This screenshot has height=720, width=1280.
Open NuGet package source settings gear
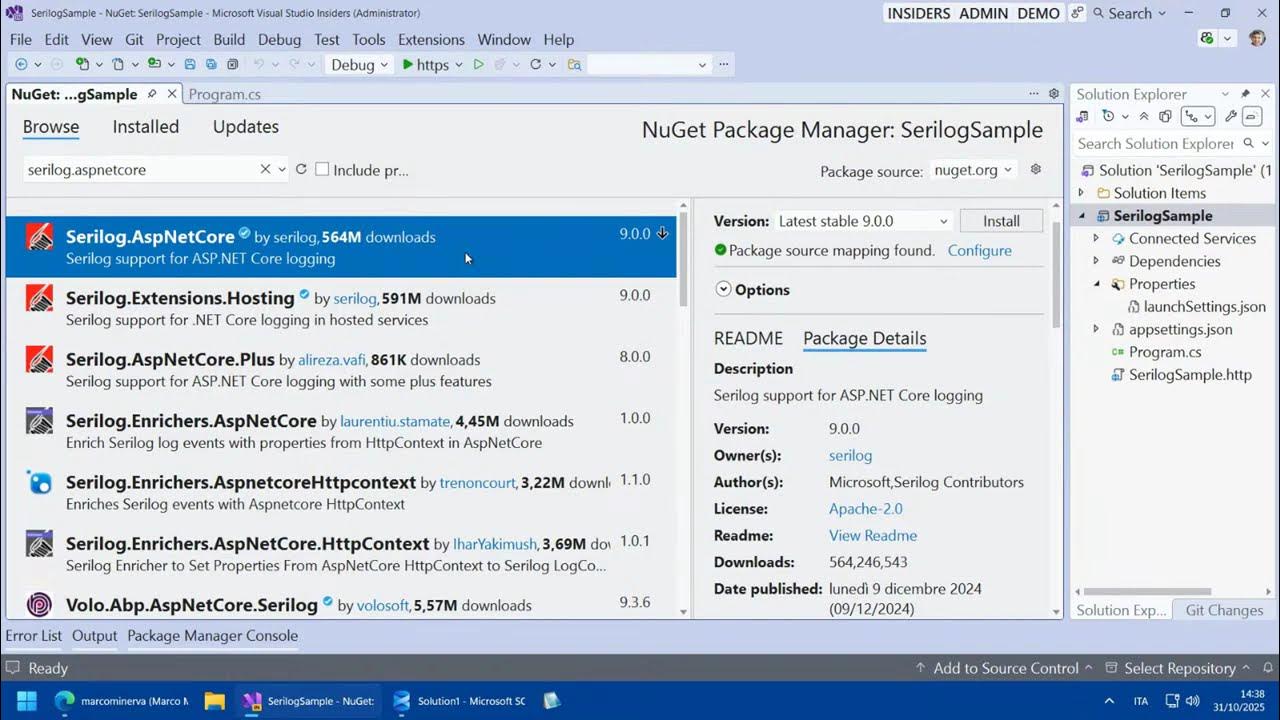(1036, 169)
